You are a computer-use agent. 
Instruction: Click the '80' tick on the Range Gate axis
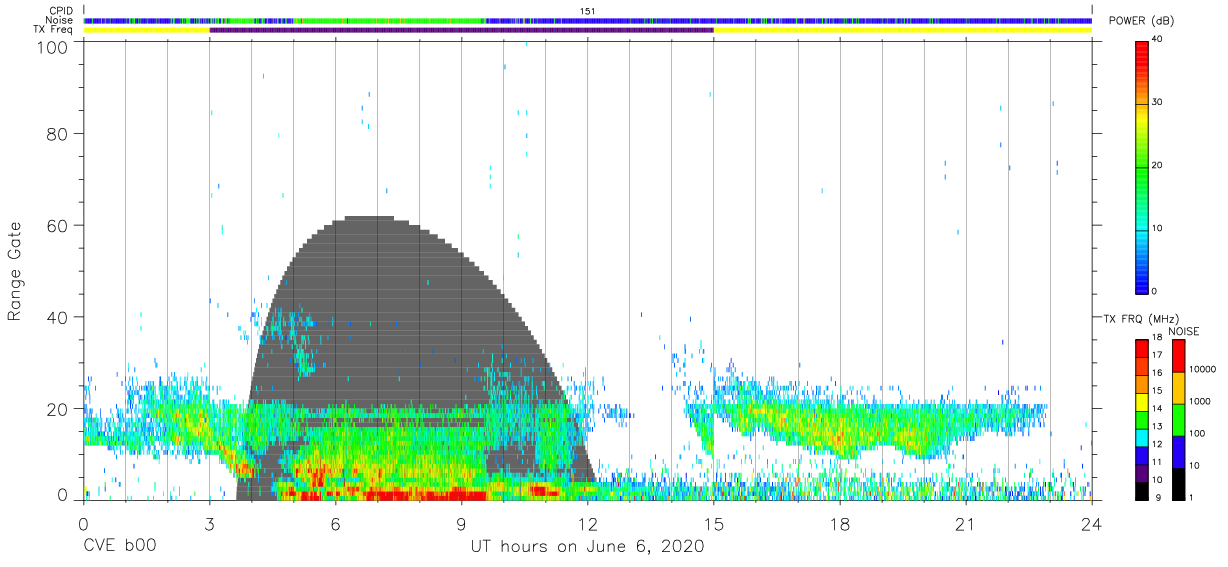coord(57,133)
